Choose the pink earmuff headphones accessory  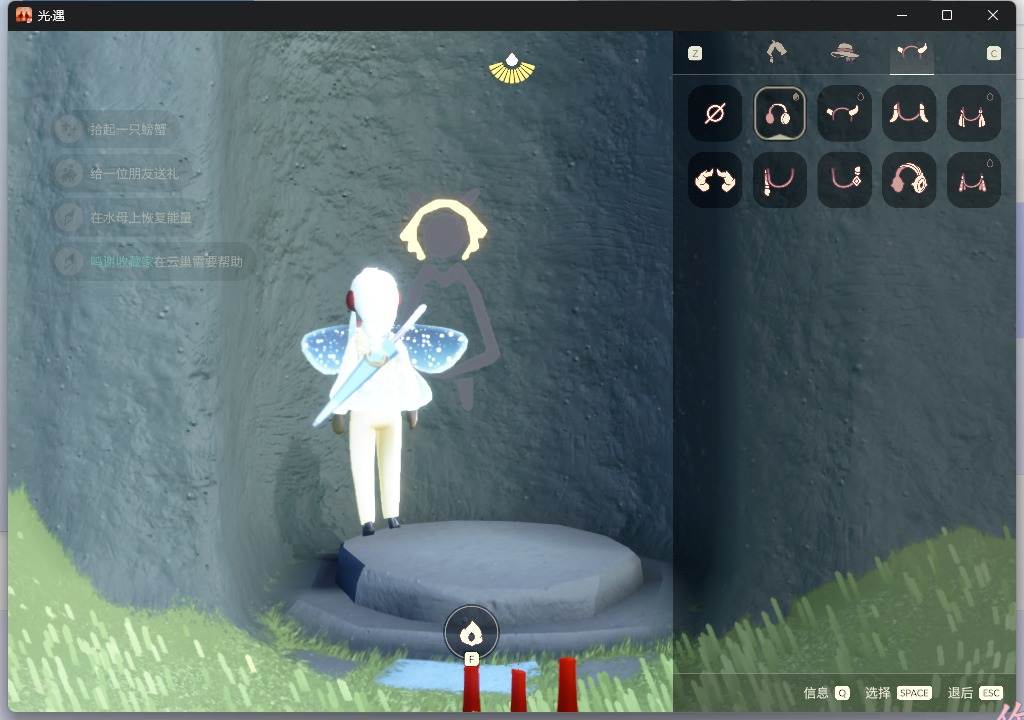coord(779,114)
